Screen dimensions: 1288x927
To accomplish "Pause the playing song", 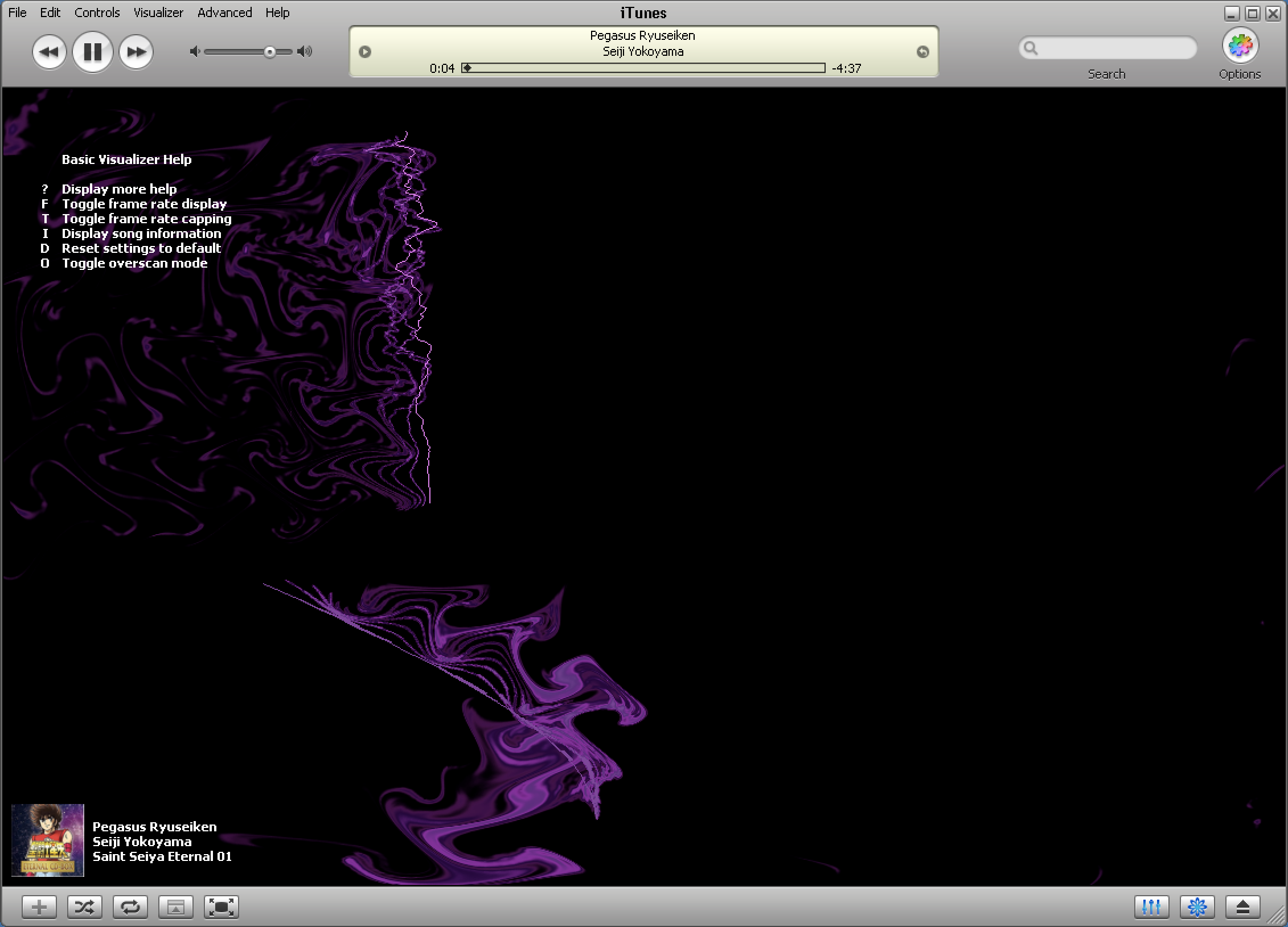I will click(92, 52).
